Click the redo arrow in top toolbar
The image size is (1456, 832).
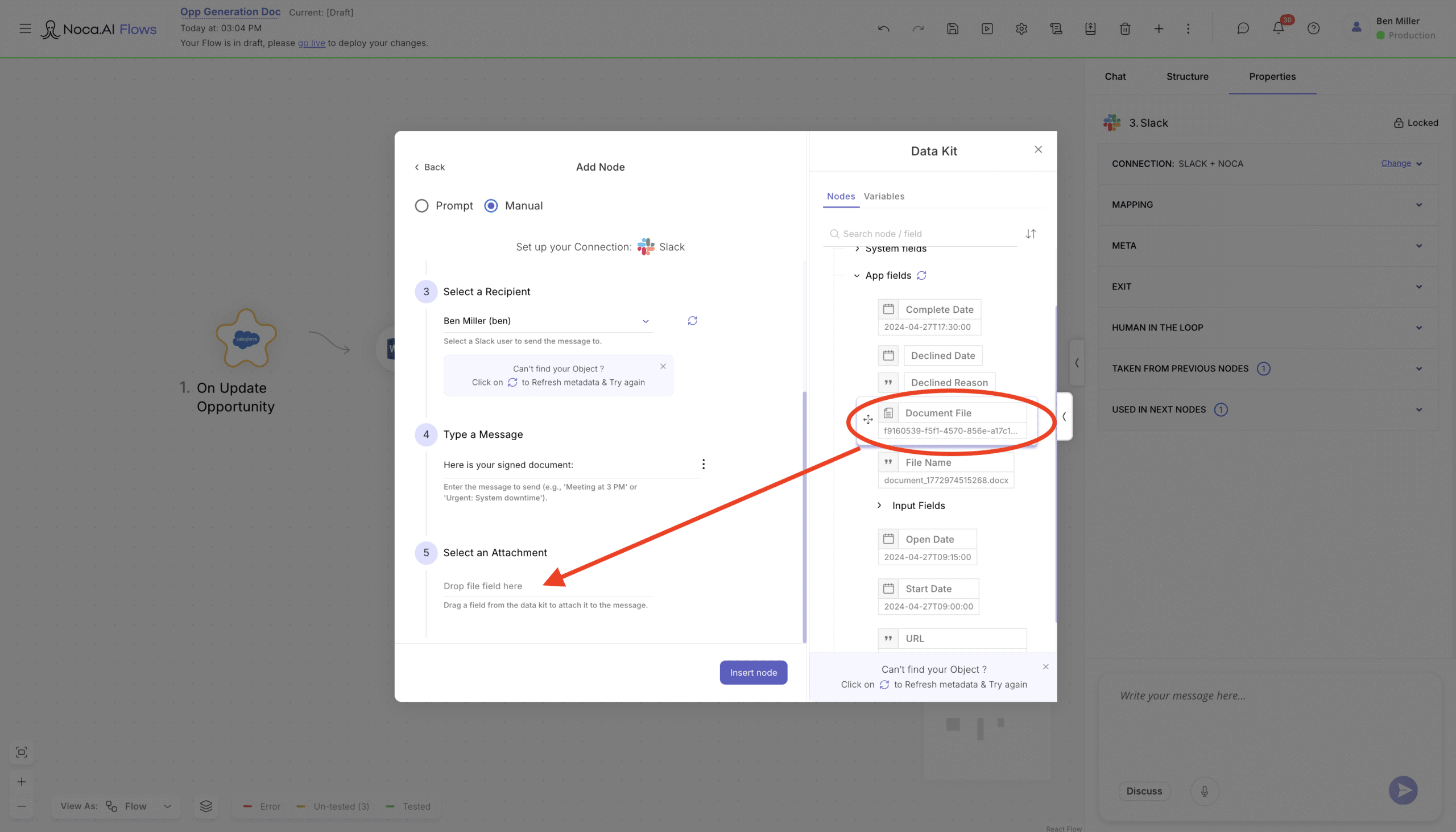(x=918, y=28)
